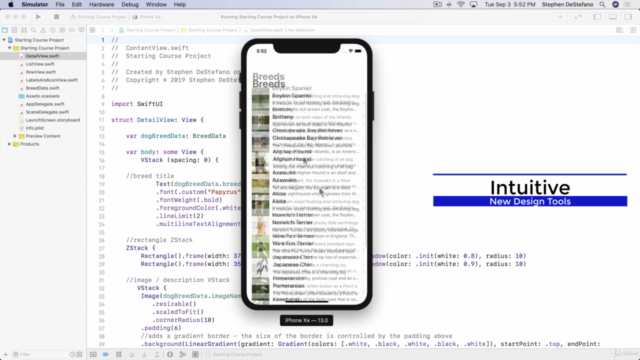
Task: Collapse the Starting Course Project folder group
Action: pos(10,48)
